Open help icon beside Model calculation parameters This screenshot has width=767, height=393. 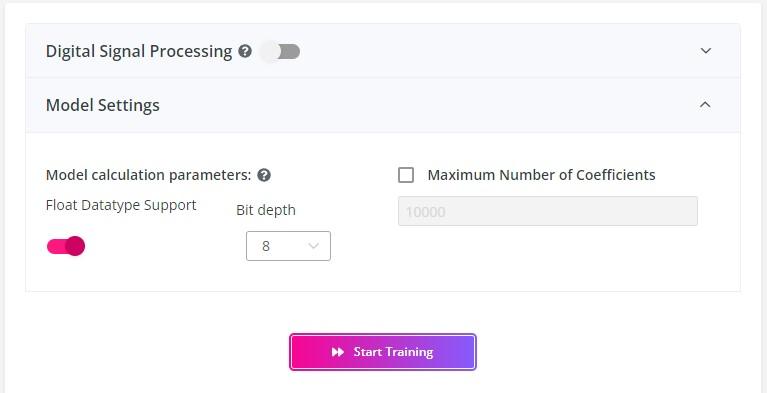click(x=264, y=175)
